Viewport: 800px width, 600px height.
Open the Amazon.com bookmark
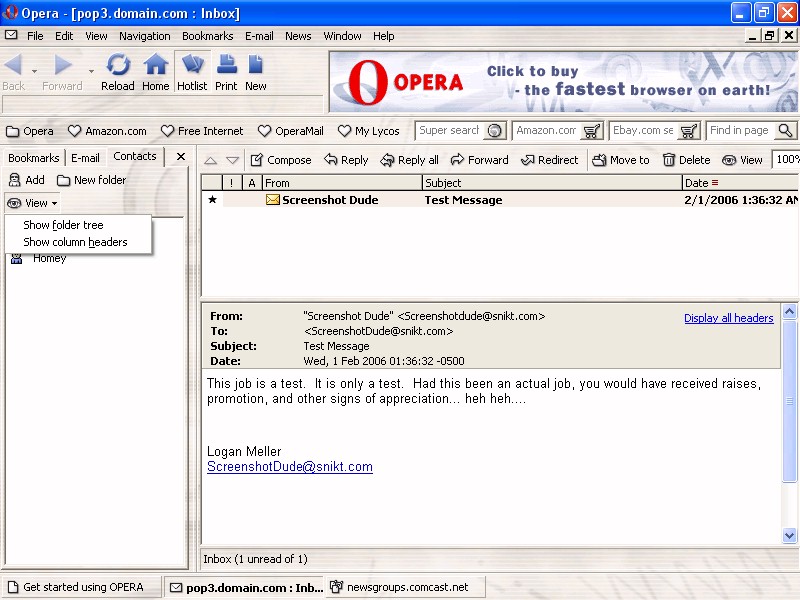[x=107, y=131]
